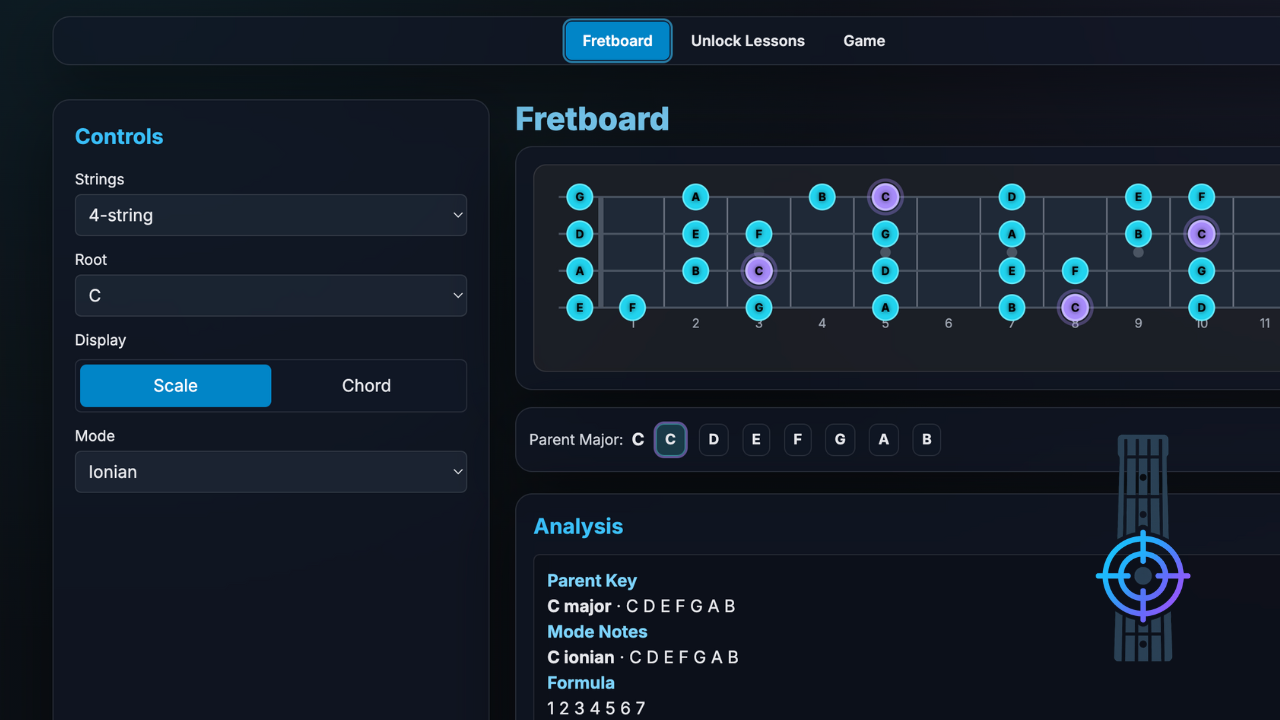This screenshot has width=1280, height=720.
Task: Tap E note at fret 9
Action: tap(1138, 197)
